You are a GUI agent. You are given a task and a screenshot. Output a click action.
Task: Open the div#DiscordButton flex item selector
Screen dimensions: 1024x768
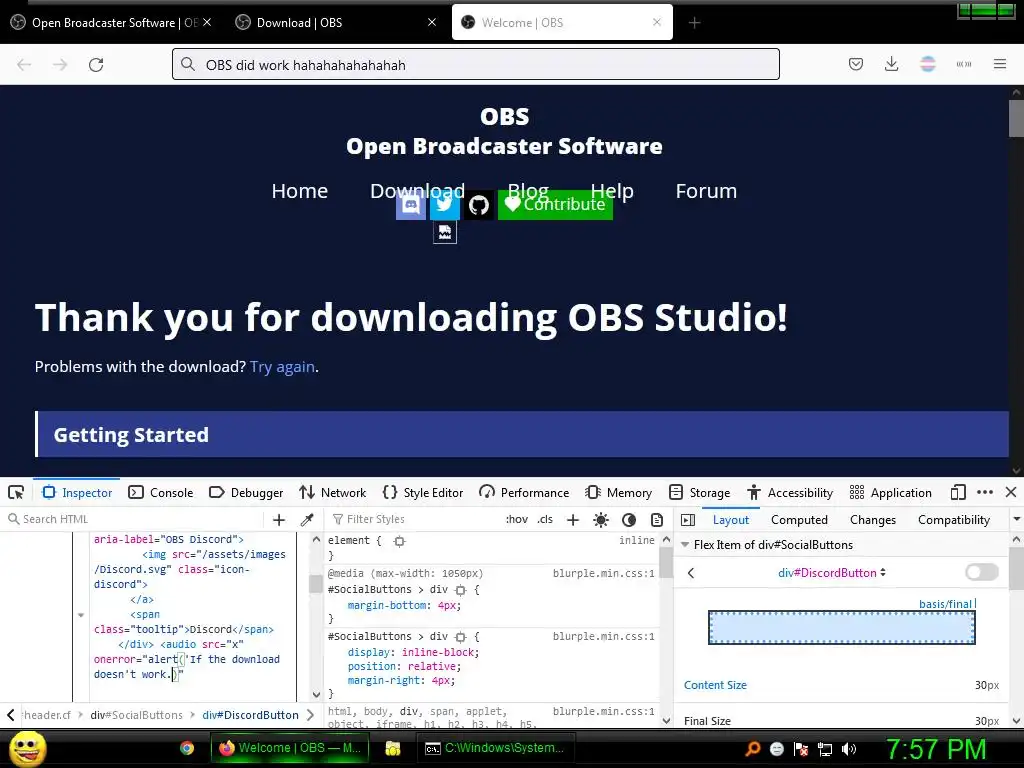(832, 573)
